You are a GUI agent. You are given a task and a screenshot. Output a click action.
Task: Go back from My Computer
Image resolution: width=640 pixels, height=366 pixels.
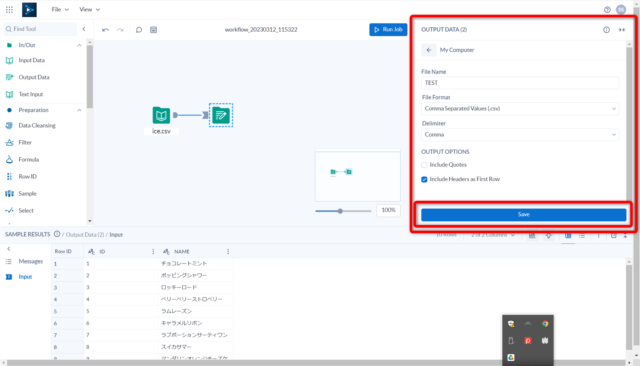tap(429, 50)
